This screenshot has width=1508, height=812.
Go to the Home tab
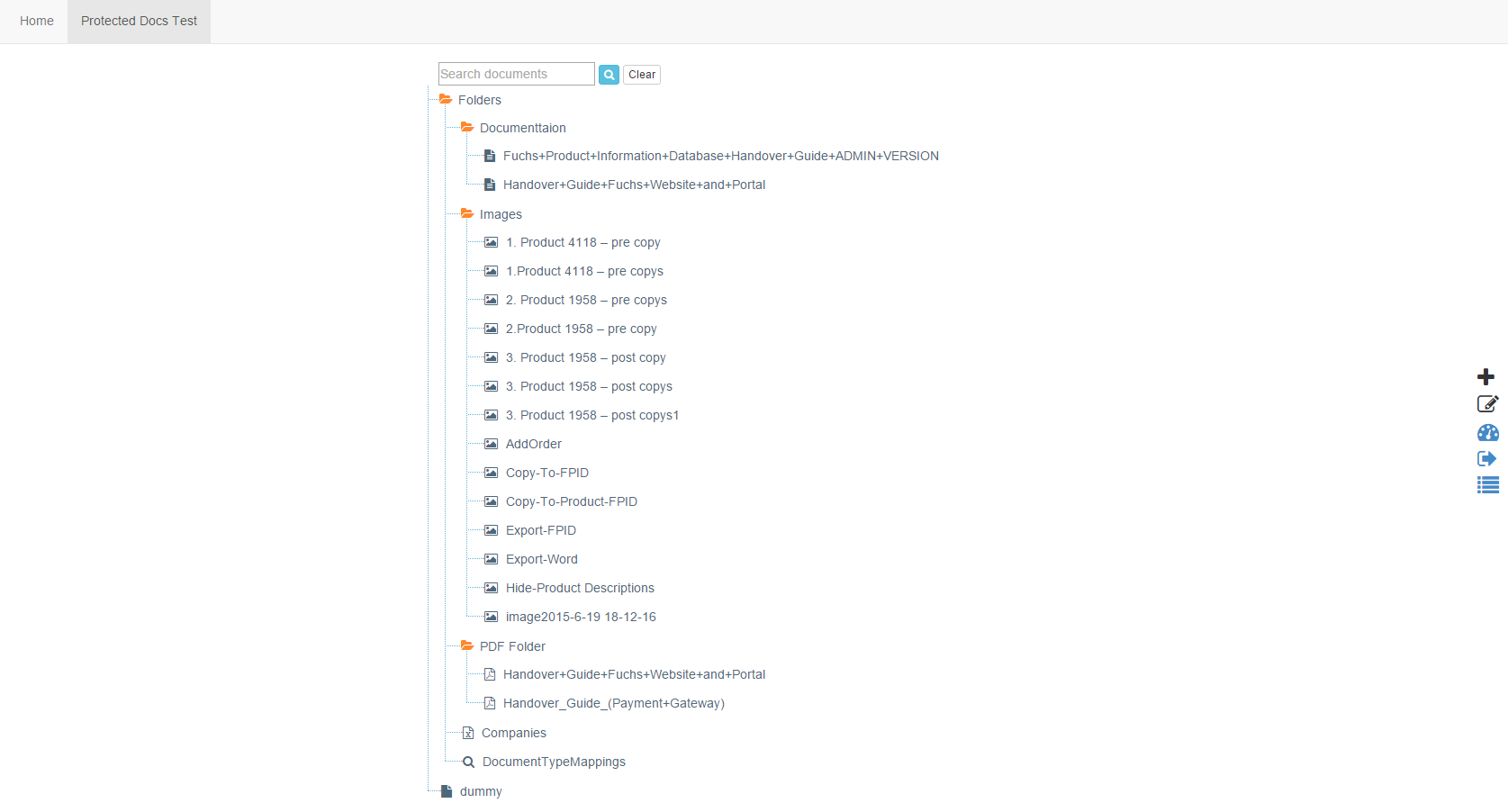[x=37, y=21]
